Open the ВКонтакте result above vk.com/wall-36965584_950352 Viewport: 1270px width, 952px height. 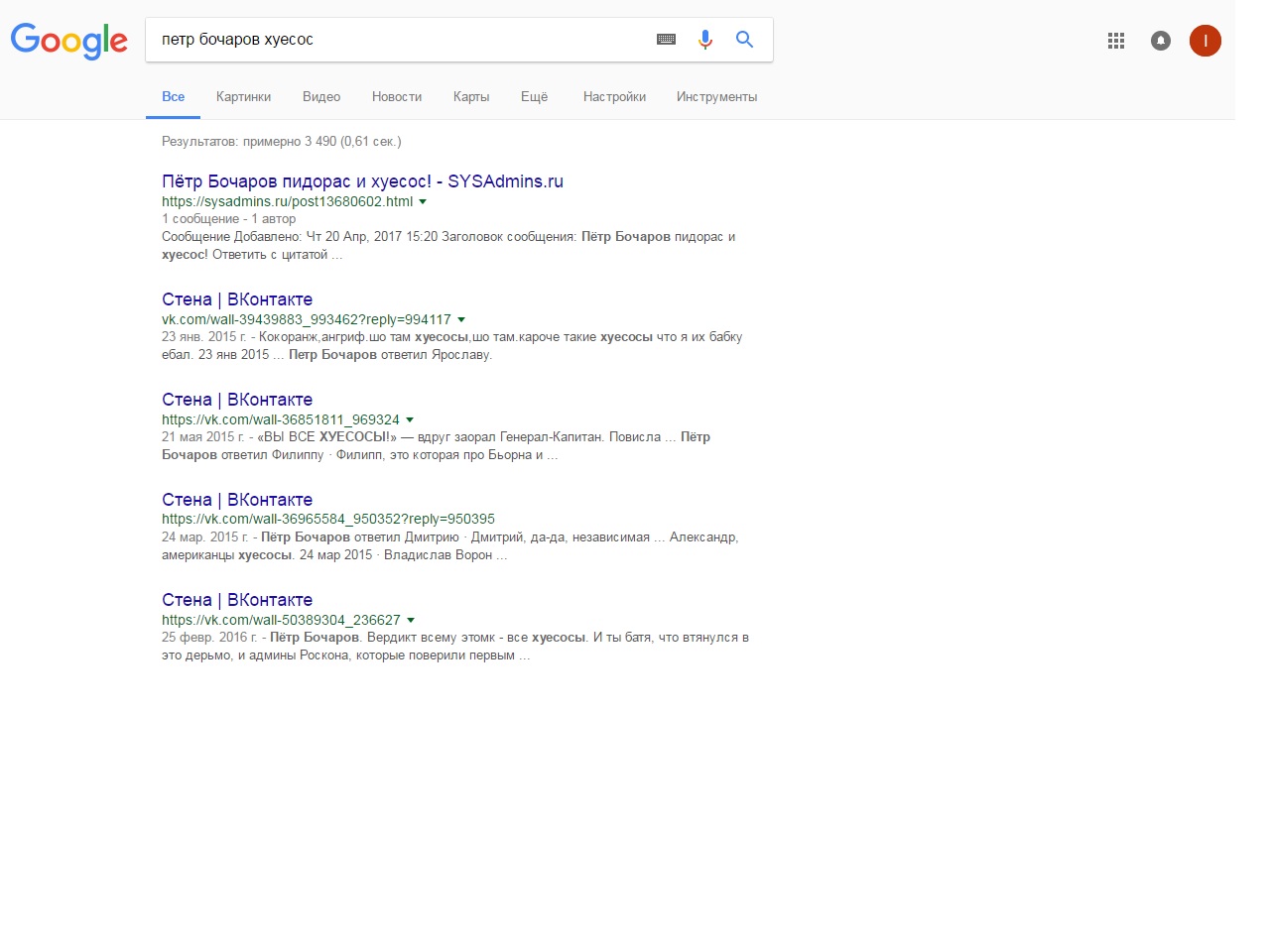point(237,500)
